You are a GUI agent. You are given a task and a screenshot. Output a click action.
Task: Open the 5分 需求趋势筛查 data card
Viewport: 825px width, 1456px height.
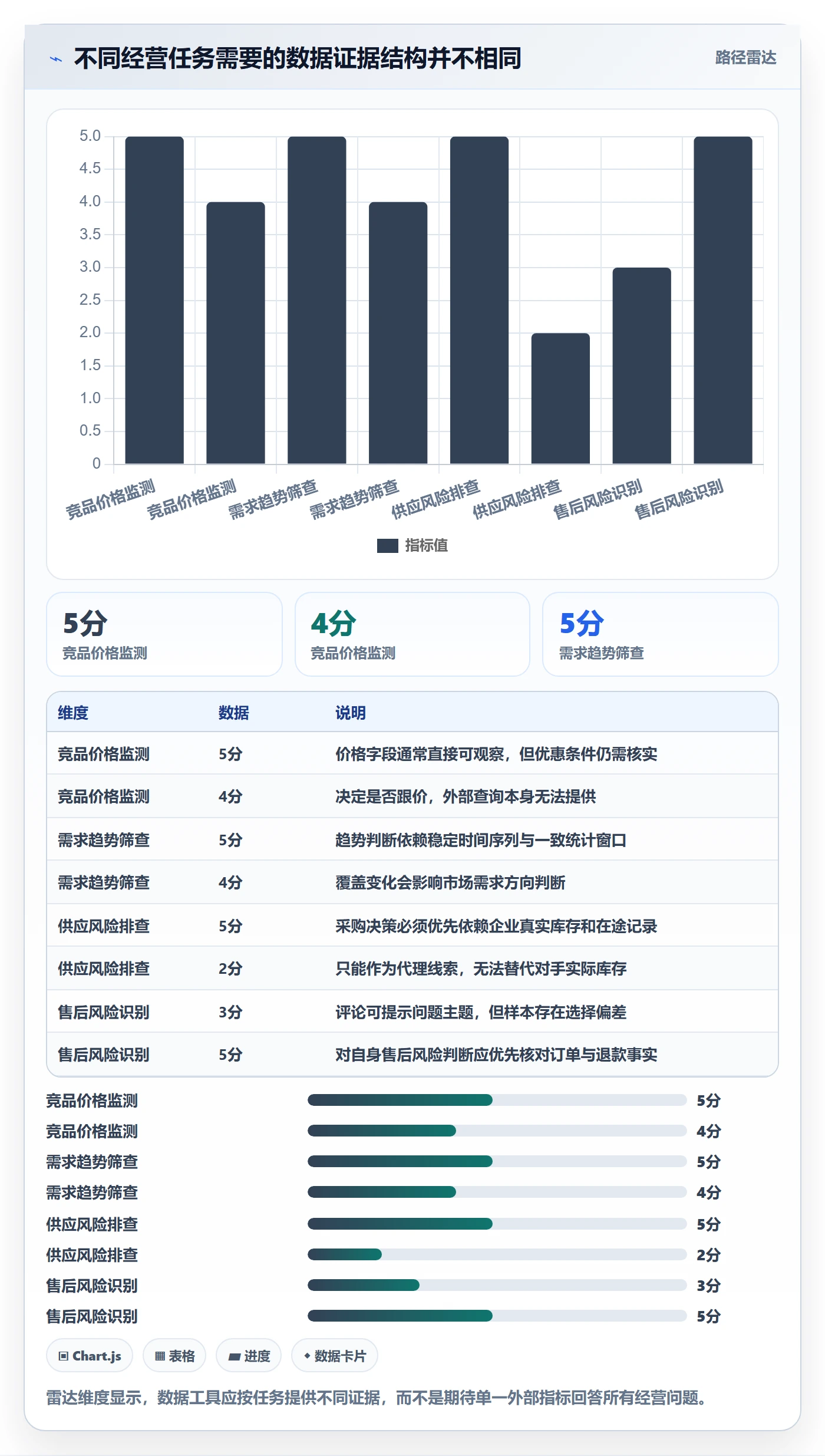pyautogui.click(x=661, y=634)
